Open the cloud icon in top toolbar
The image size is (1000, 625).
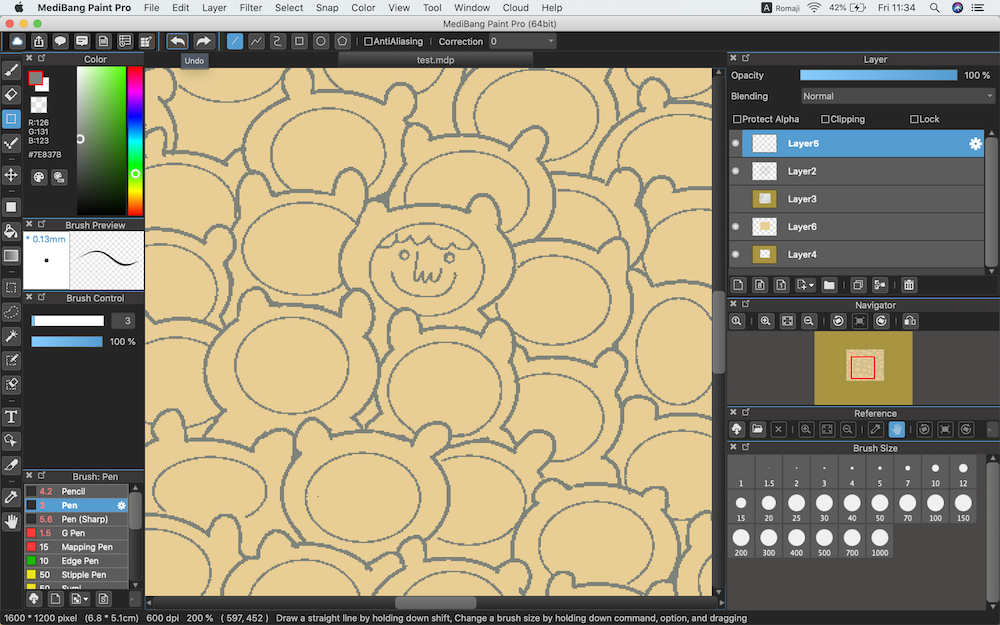tap(17, 41)
